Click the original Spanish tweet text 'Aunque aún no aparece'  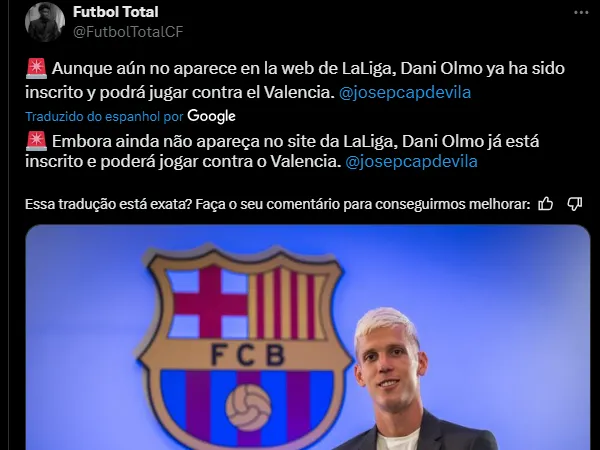[x=125, y=68]
